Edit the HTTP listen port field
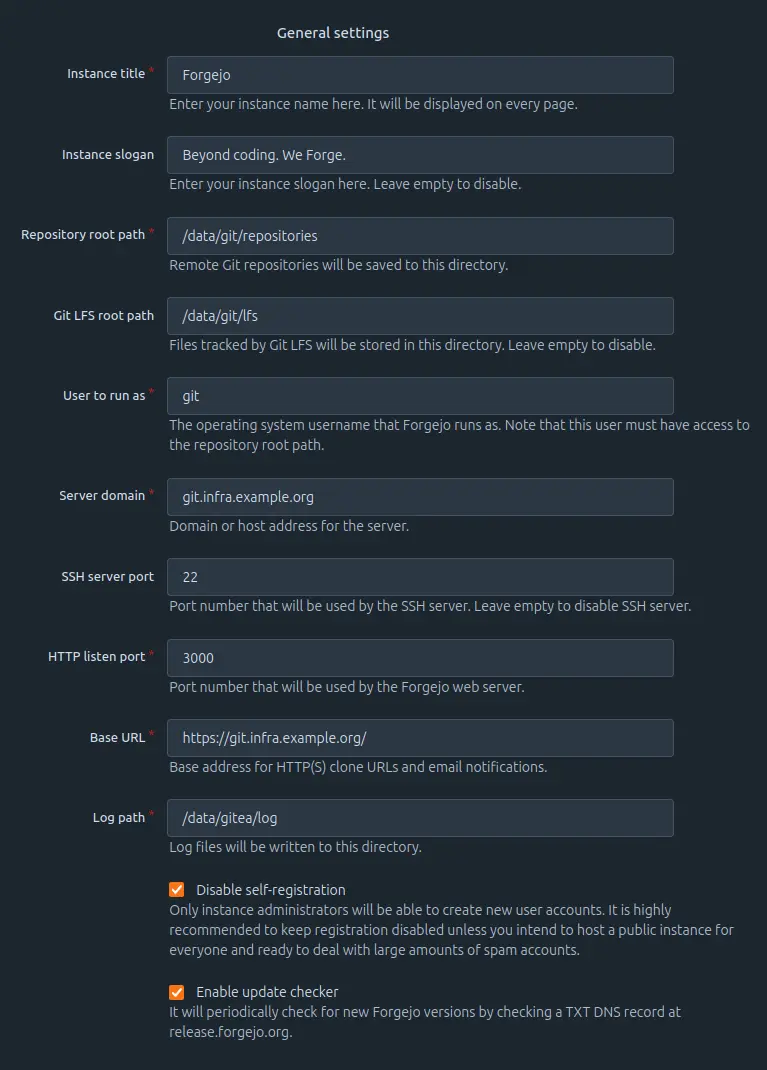Screen dimensions: 767x1070 pos(420,658)
